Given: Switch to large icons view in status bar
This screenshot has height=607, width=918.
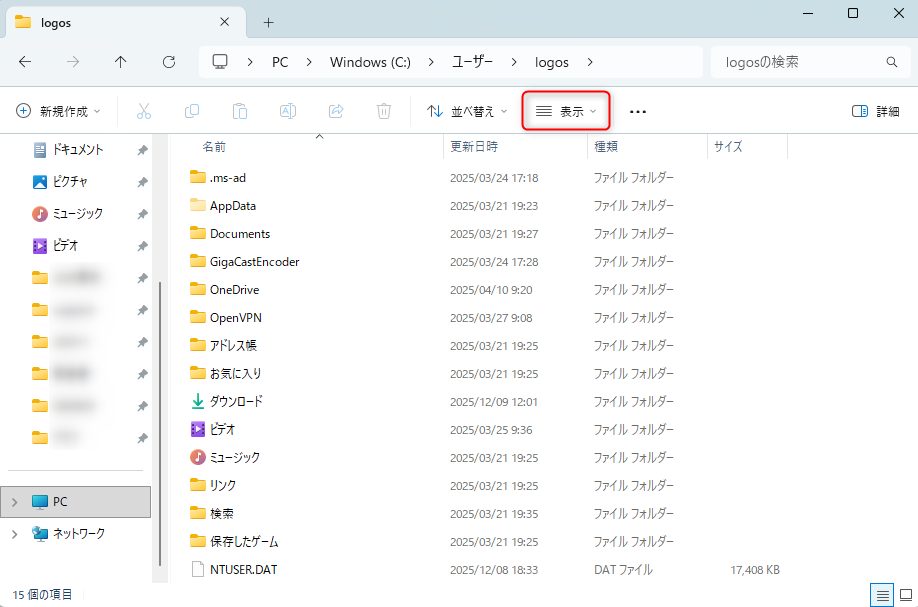Looking at the screenshot, I should pos(905,595).
